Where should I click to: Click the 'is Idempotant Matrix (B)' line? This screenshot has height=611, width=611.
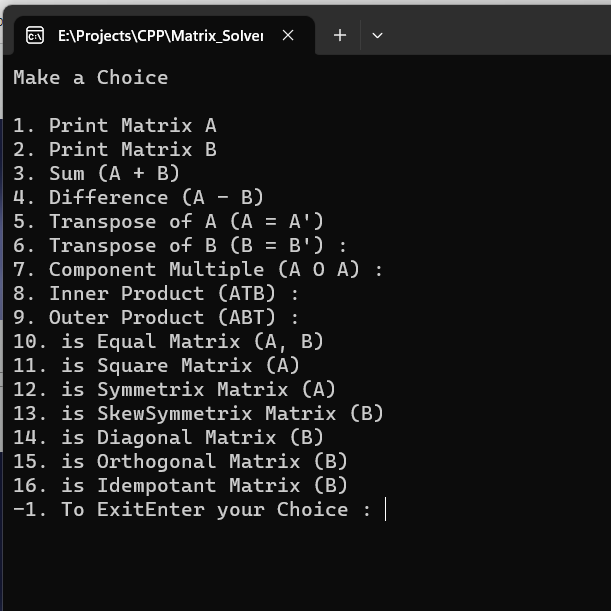[x=180, y=486]
